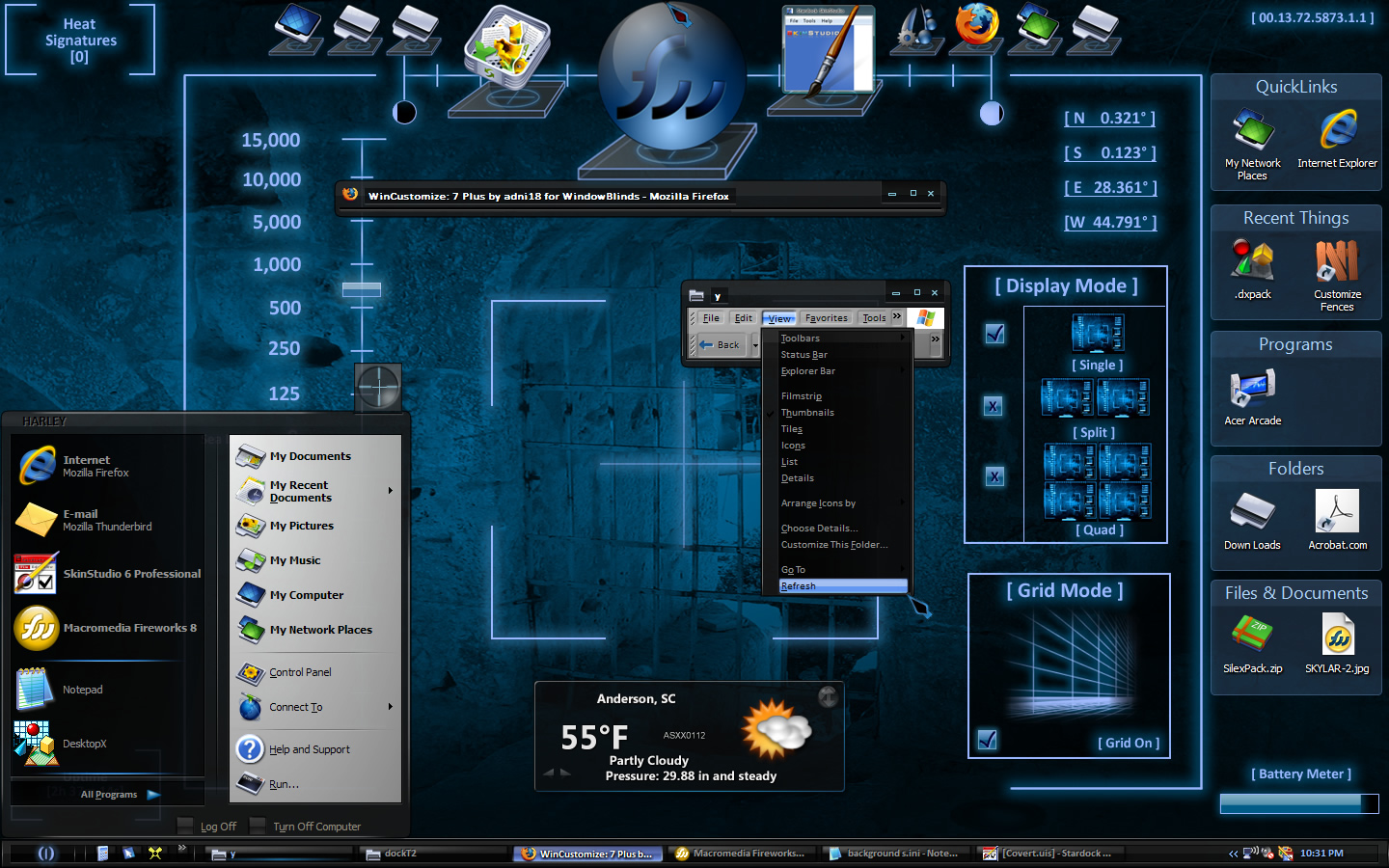Image resolution: width=1389 pixels, height=868 pixels.
Task: Open the paintbrush SkinStudio dock icon
Action: [x=828, y=50]
